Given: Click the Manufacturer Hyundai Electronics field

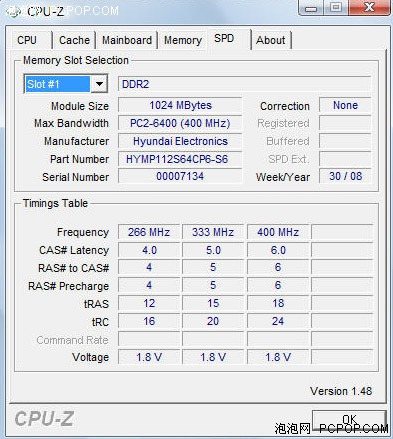Looking at the screenshot, I should (x=180, y=141).
